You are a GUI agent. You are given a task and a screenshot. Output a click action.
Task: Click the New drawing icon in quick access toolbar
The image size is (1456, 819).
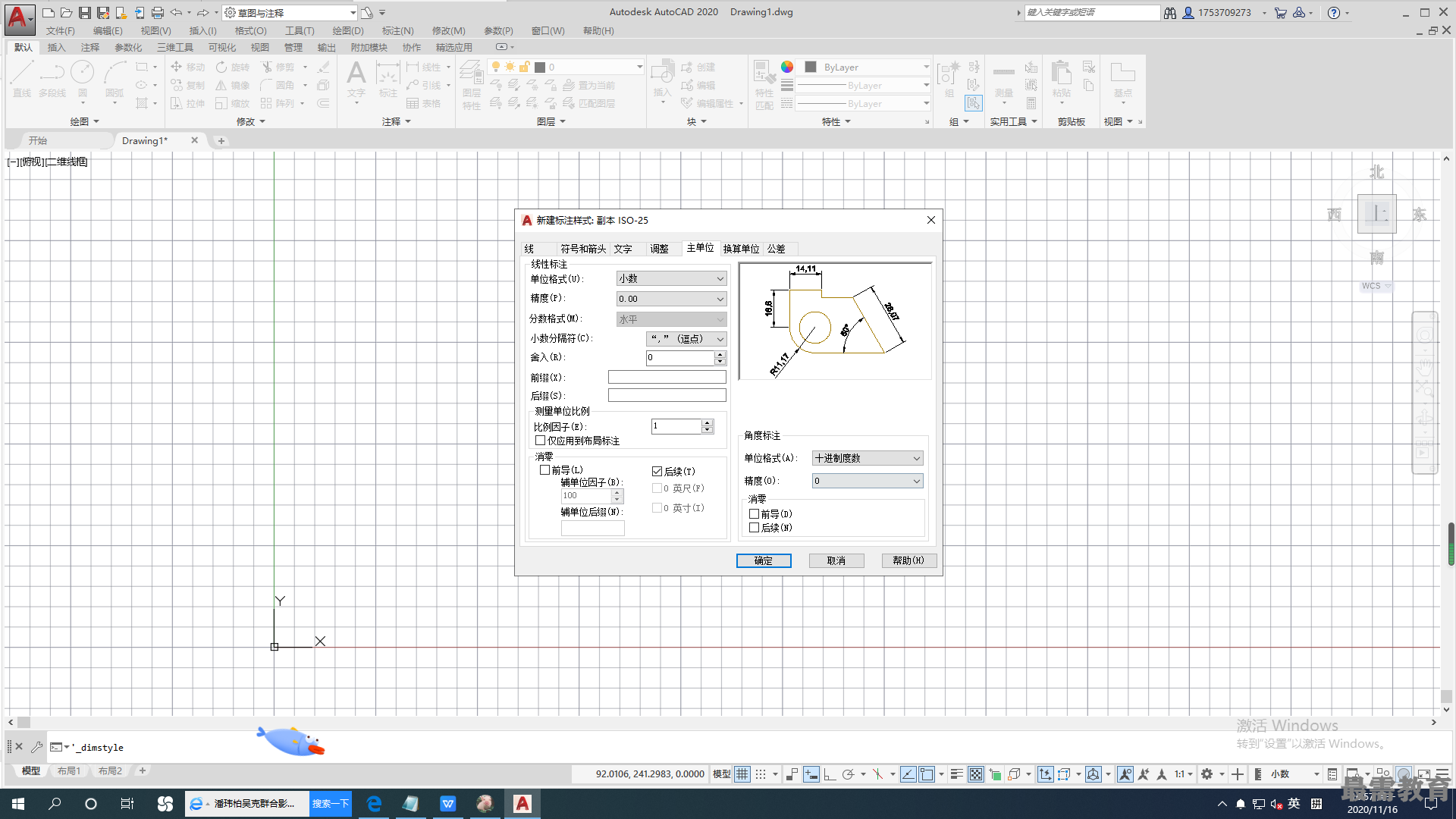48,13
